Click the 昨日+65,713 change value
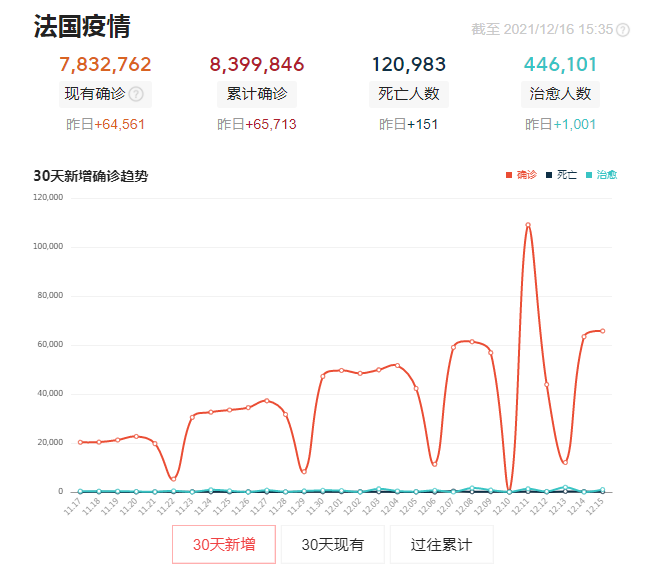 (257, 124)
